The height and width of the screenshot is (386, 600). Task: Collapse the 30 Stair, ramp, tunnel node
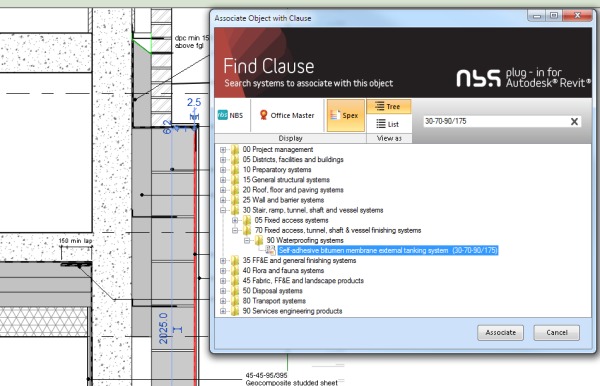coord(223,210)
